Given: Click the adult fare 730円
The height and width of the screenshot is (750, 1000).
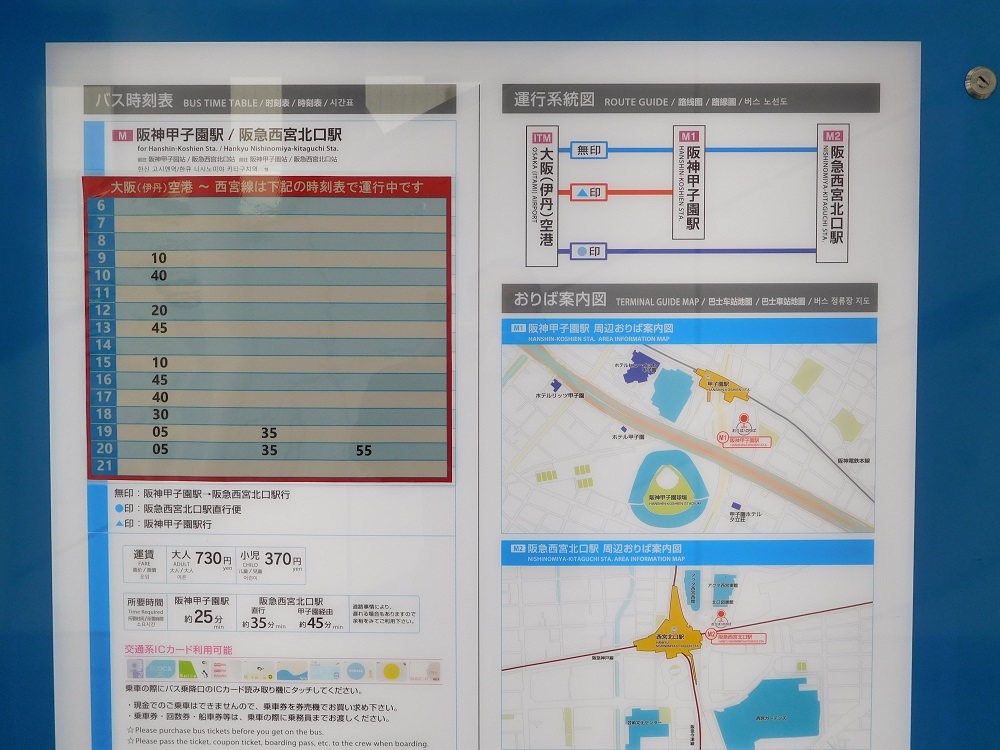Looking at the screenshot, I should click(214, 559).
